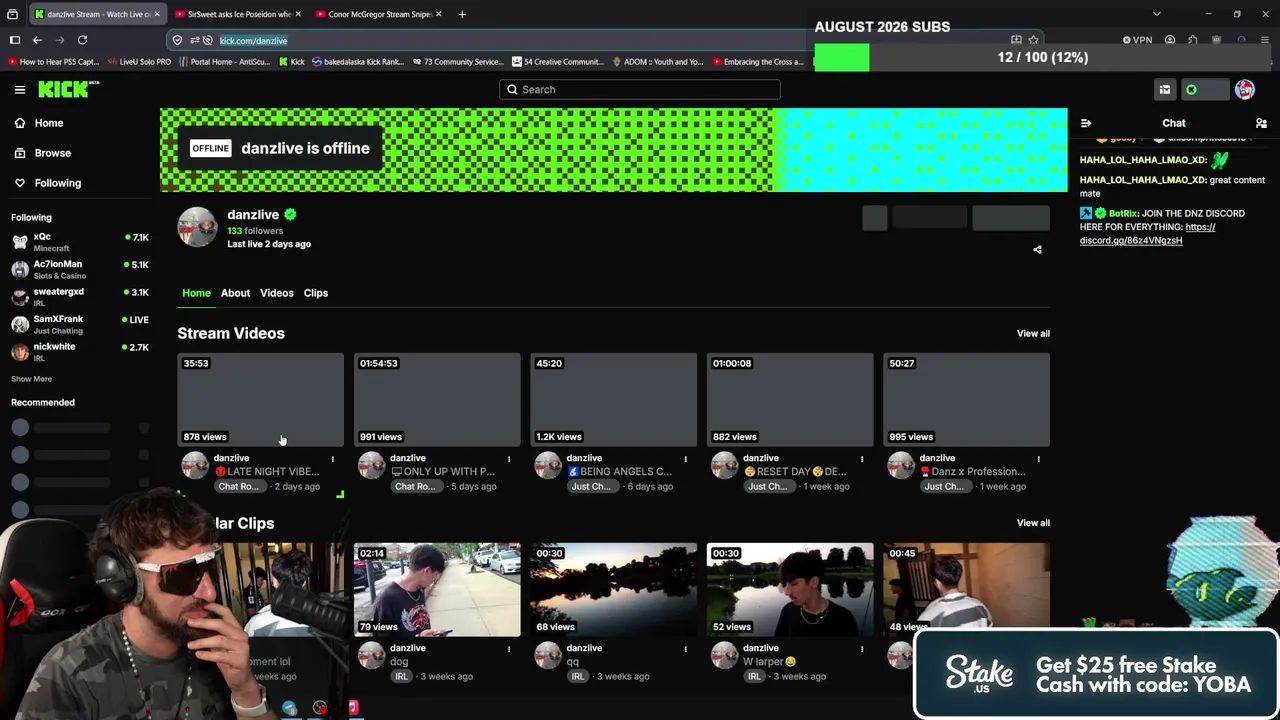This screenshot has width=1280, height=720.
Task: Open options menu for BEING ANGELS video
Action: 686,459
